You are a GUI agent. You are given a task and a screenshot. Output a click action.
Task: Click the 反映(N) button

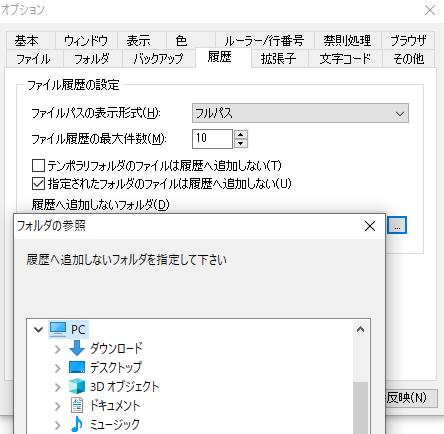pyautogui.click(x=411, y=398)
